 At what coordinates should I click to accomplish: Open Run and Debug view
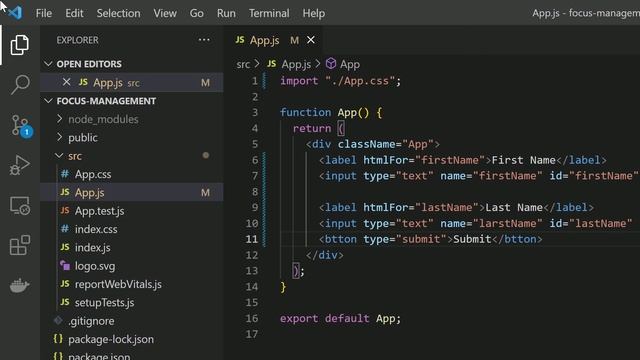click(x=19, y=165)
